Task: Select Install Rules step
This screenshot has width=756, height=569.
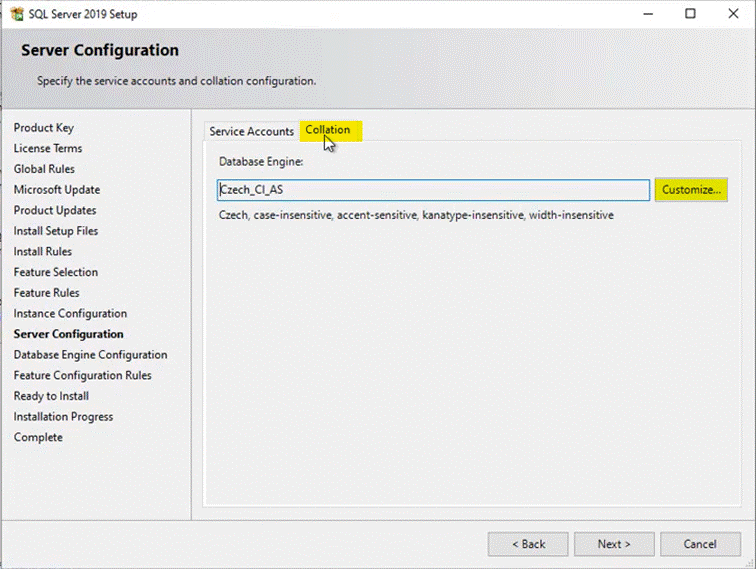Action: 42,252
